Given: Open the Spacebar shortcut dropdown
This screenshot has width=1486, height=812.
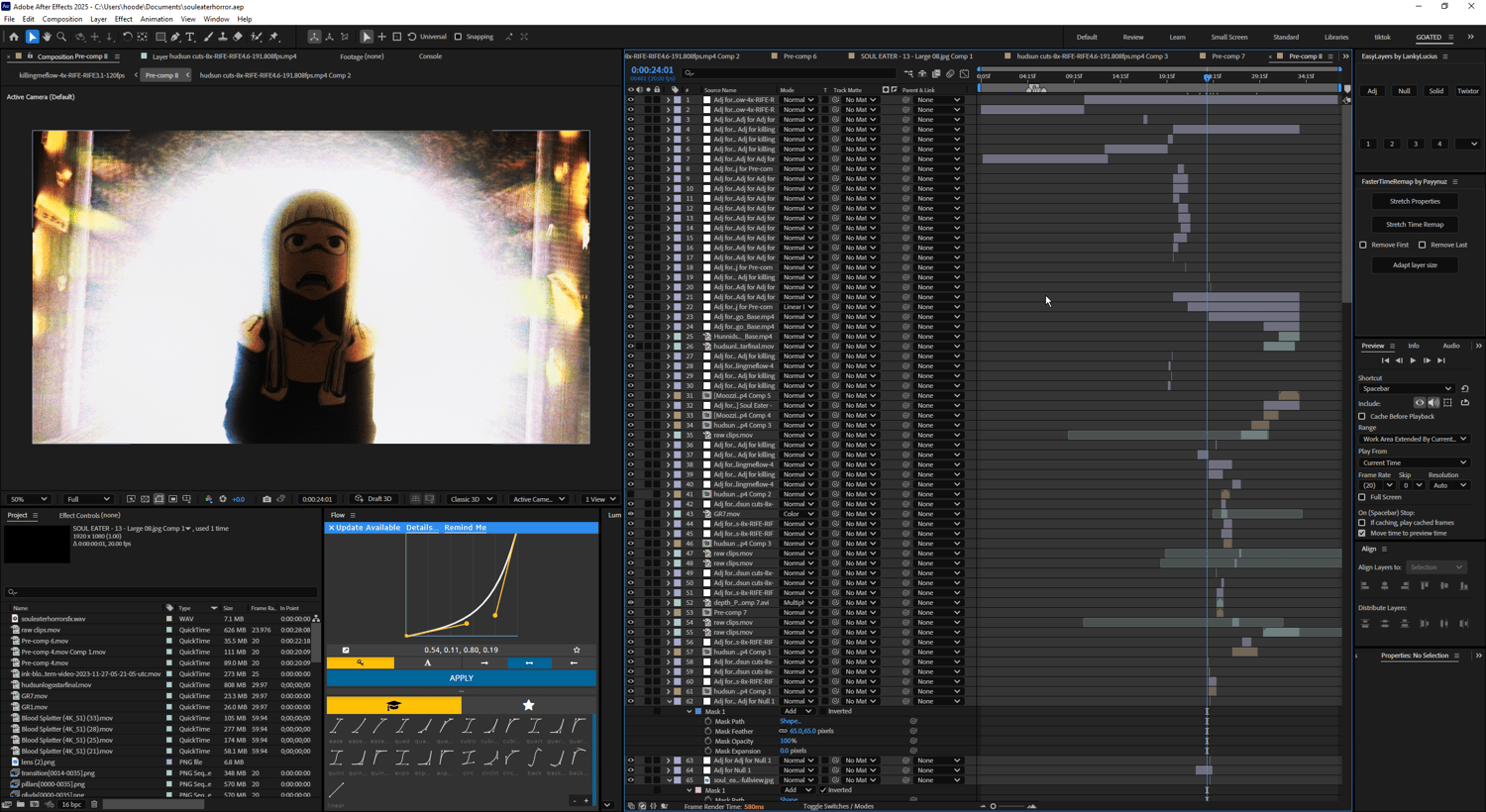Looking at the screenshot, I should click(x=1406, y=389).
